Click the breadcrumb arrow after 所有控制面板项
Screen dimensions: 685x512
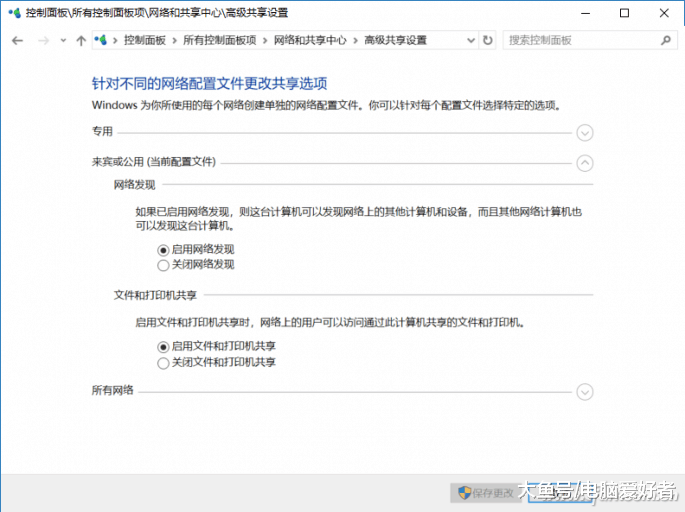coord(265,41)
